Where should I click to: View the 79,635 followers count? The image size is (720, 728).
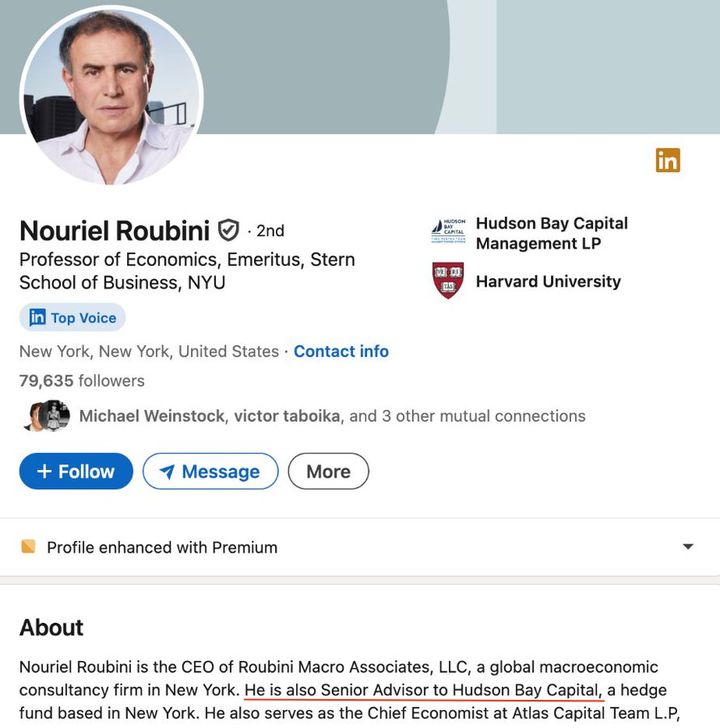click(82, 381)
